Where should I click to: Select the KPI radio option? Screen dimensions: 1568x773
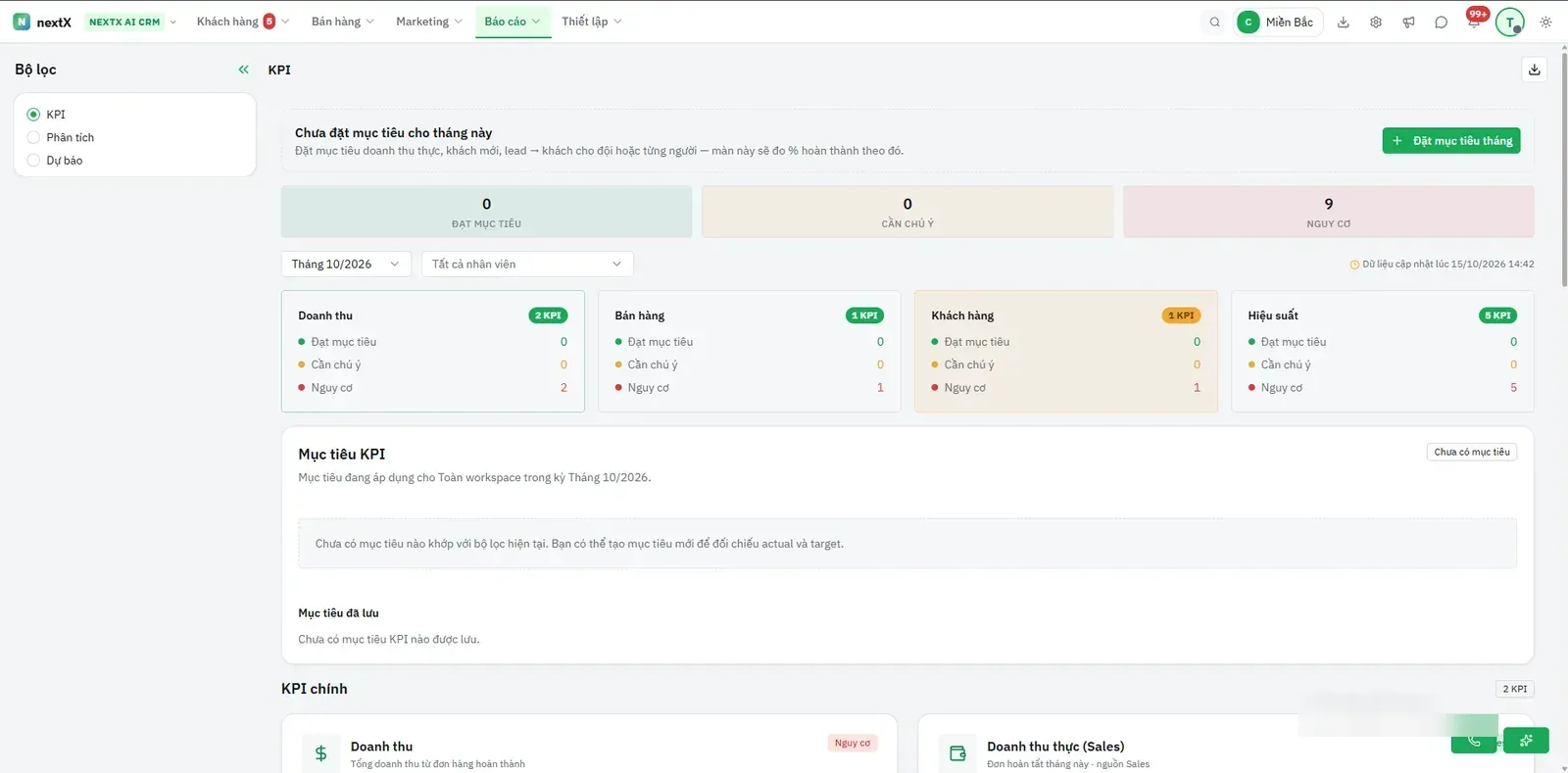(33, 115)
